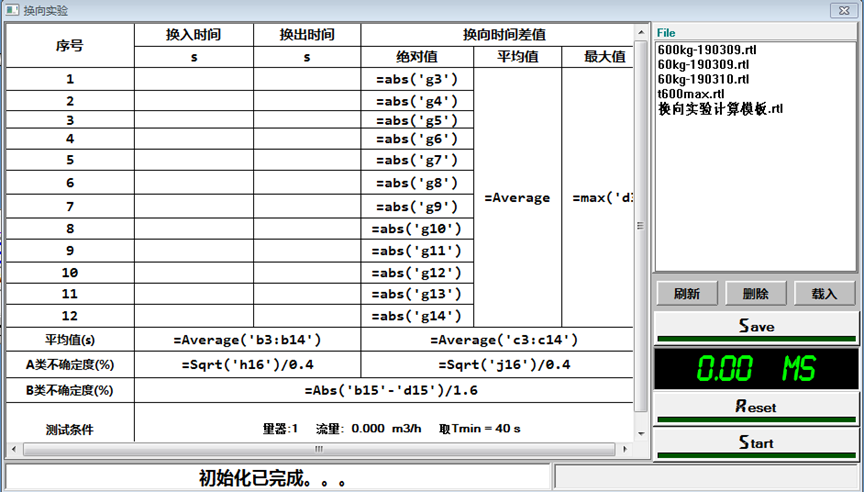
Task: Click the horizontal scrollbar left arrow
Action: coord(10,449)
